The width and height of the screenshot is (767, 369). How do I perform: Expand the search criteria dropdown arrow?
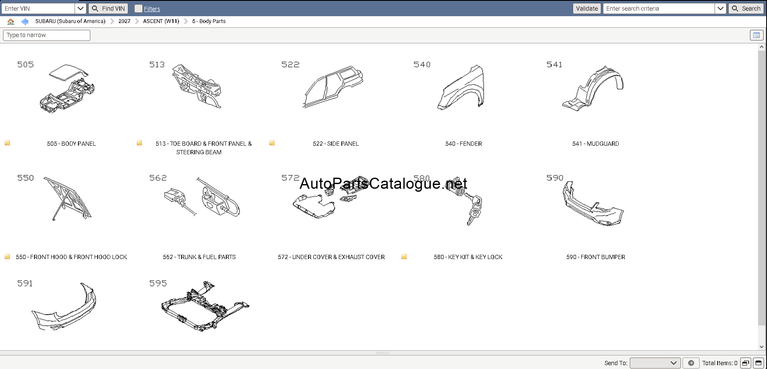tap(720, 8)
